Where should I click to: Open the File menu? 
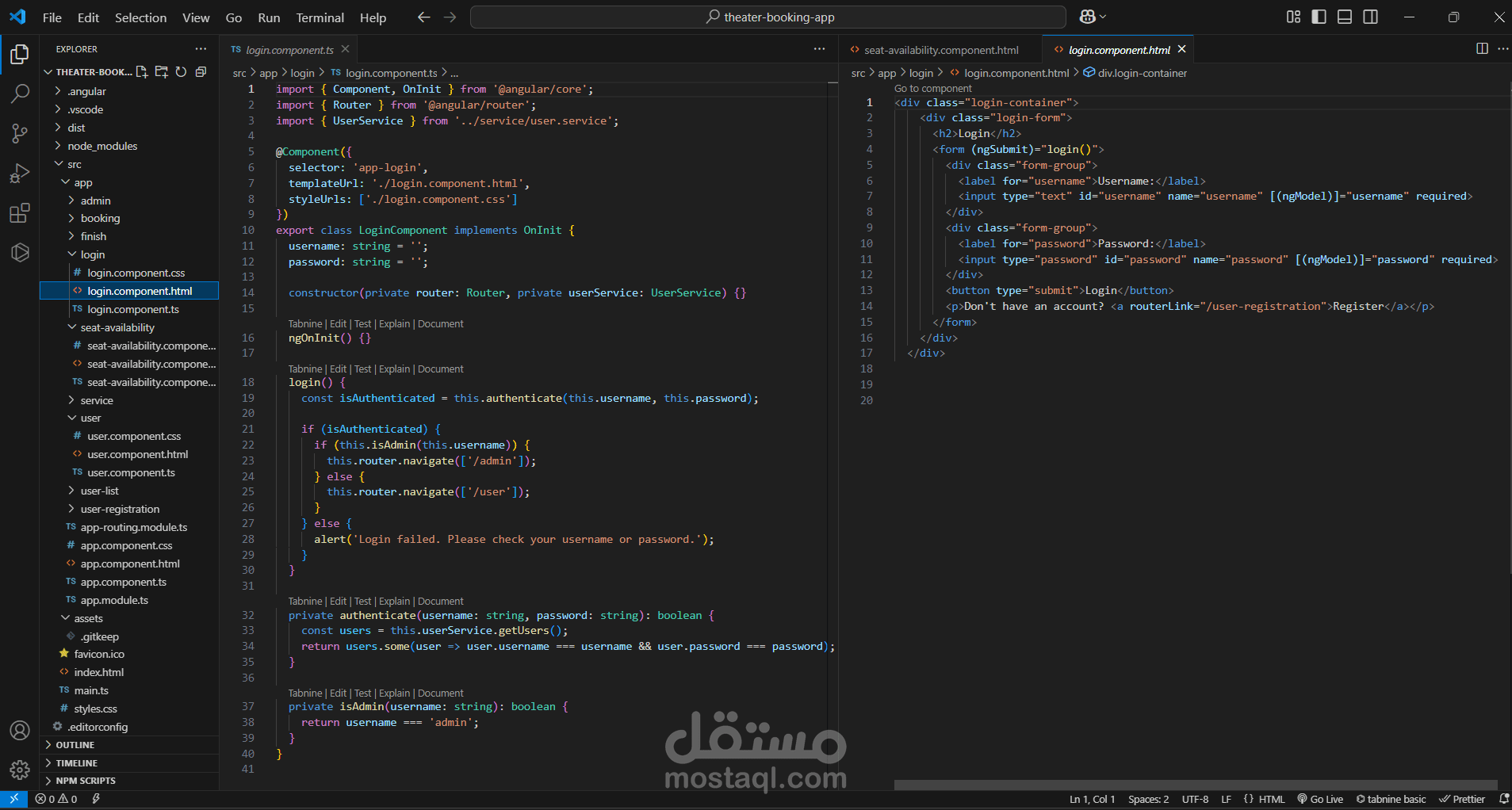(x=52, y=17)
